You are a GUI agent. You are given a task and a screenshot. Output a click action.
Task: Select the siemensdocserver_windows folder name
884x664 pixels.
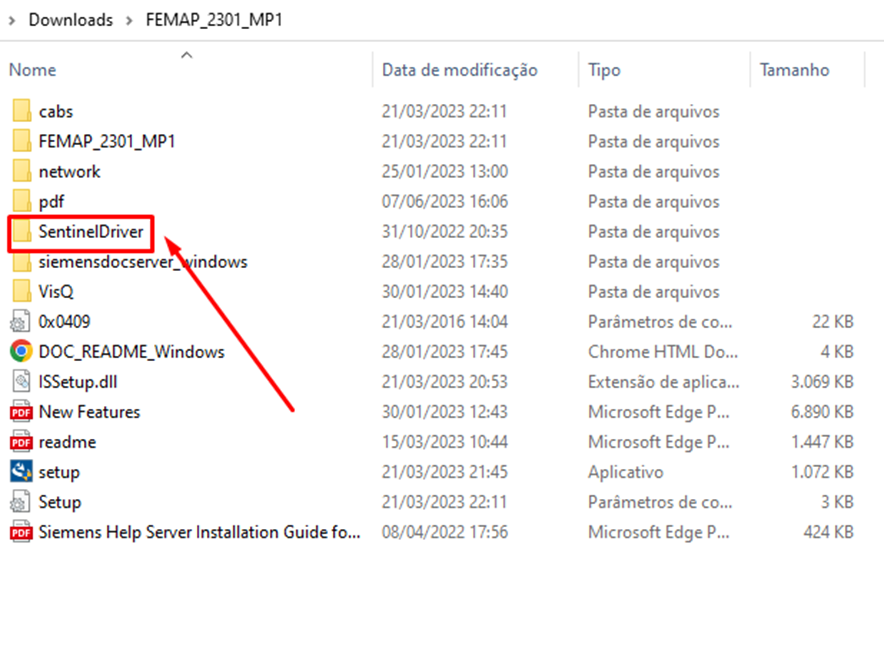coord(143,262)
